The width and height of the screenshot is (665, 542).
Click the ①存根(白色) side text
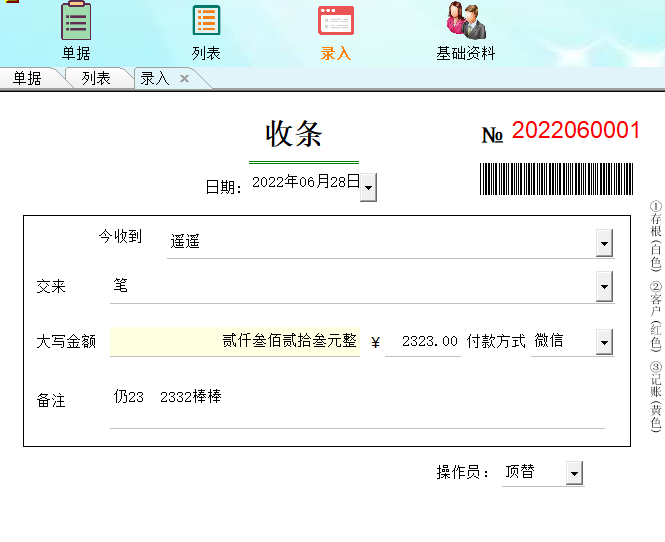pos(656,236)
